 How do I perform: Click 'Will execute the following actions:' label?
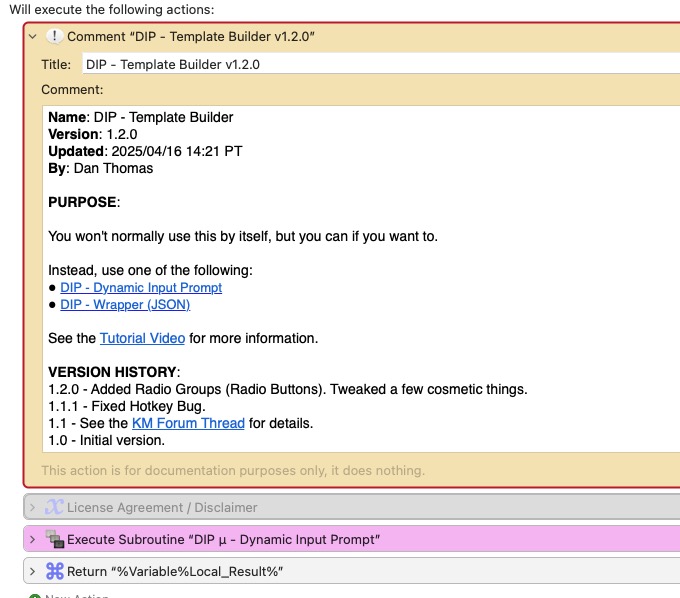(112, 10)
